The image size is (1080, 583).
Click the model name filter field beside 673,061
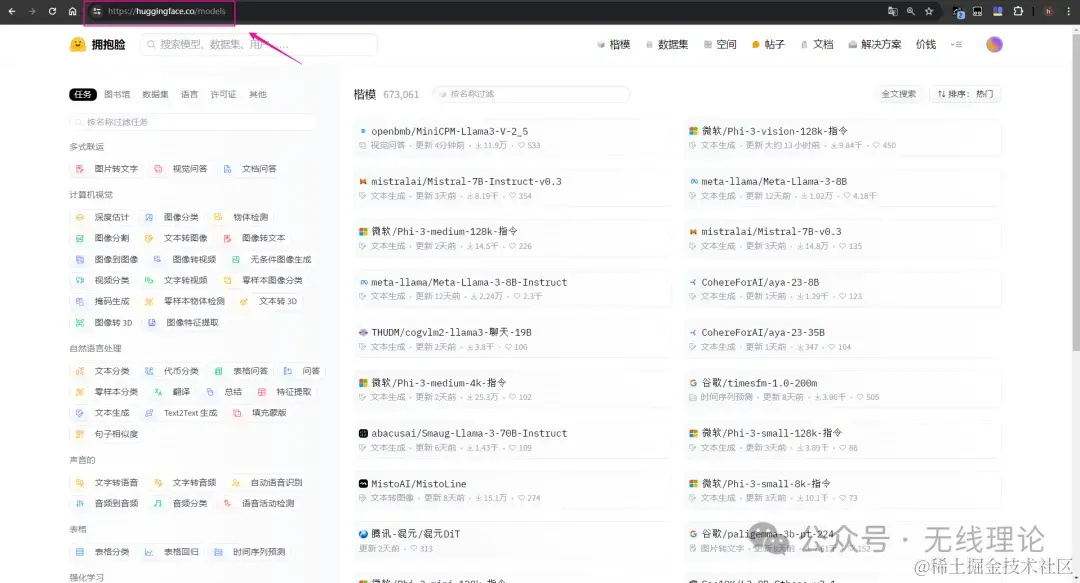pyautogui.click(x=531, y=94)
